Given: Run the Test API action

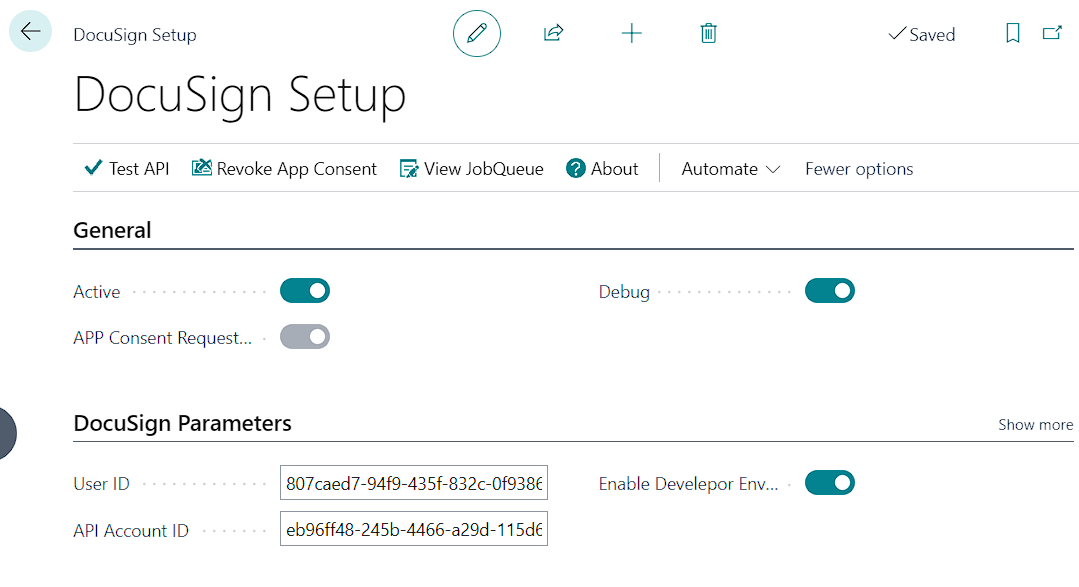Looking at the screenshot, I should pyautogui.click(x=127, y=169).
